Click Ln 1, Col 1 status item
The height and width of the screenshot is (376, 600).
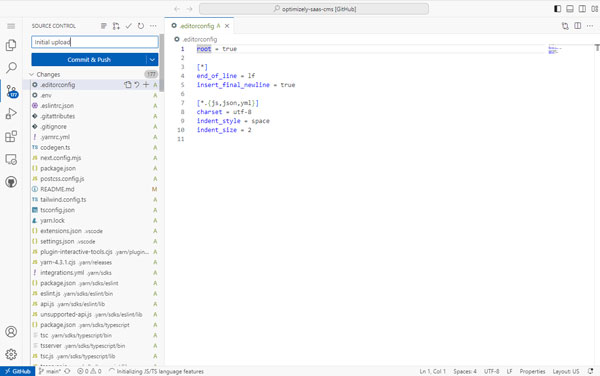(x=432, y=371)
